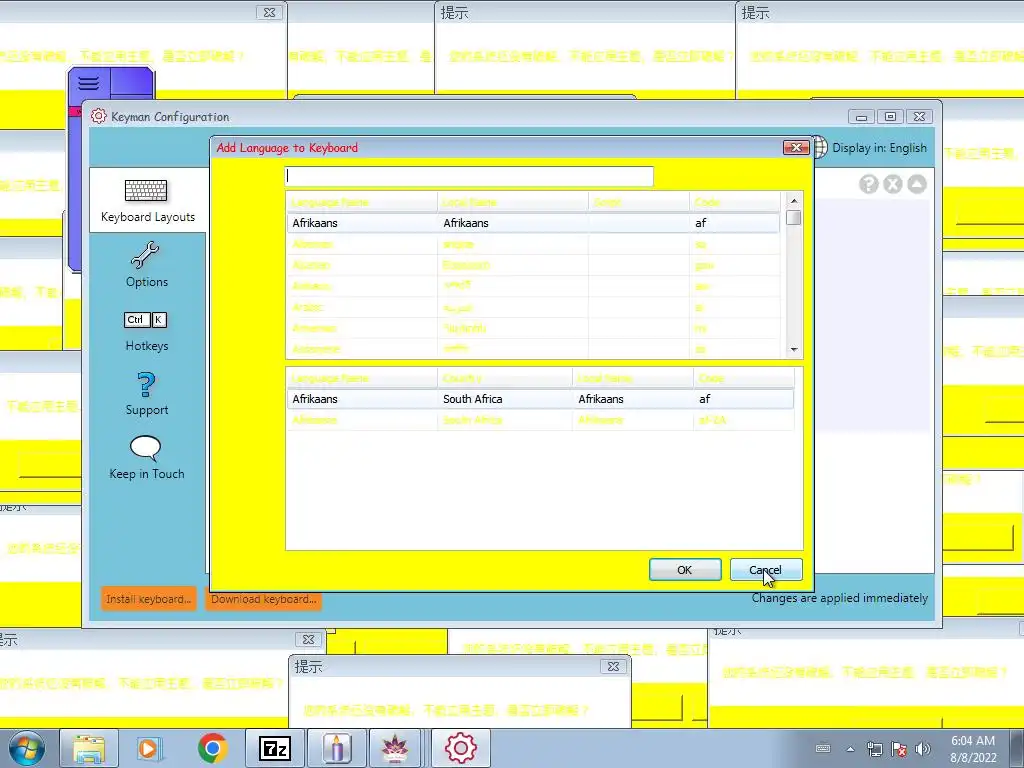The image size is (1024, 768).
Task: Show hidden system tray icons
Action: coord(850,749)
